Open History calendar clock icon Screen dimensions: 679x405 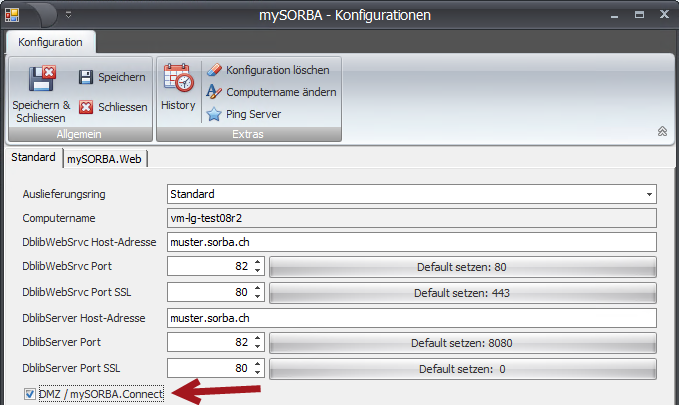(x=178, y=78)
